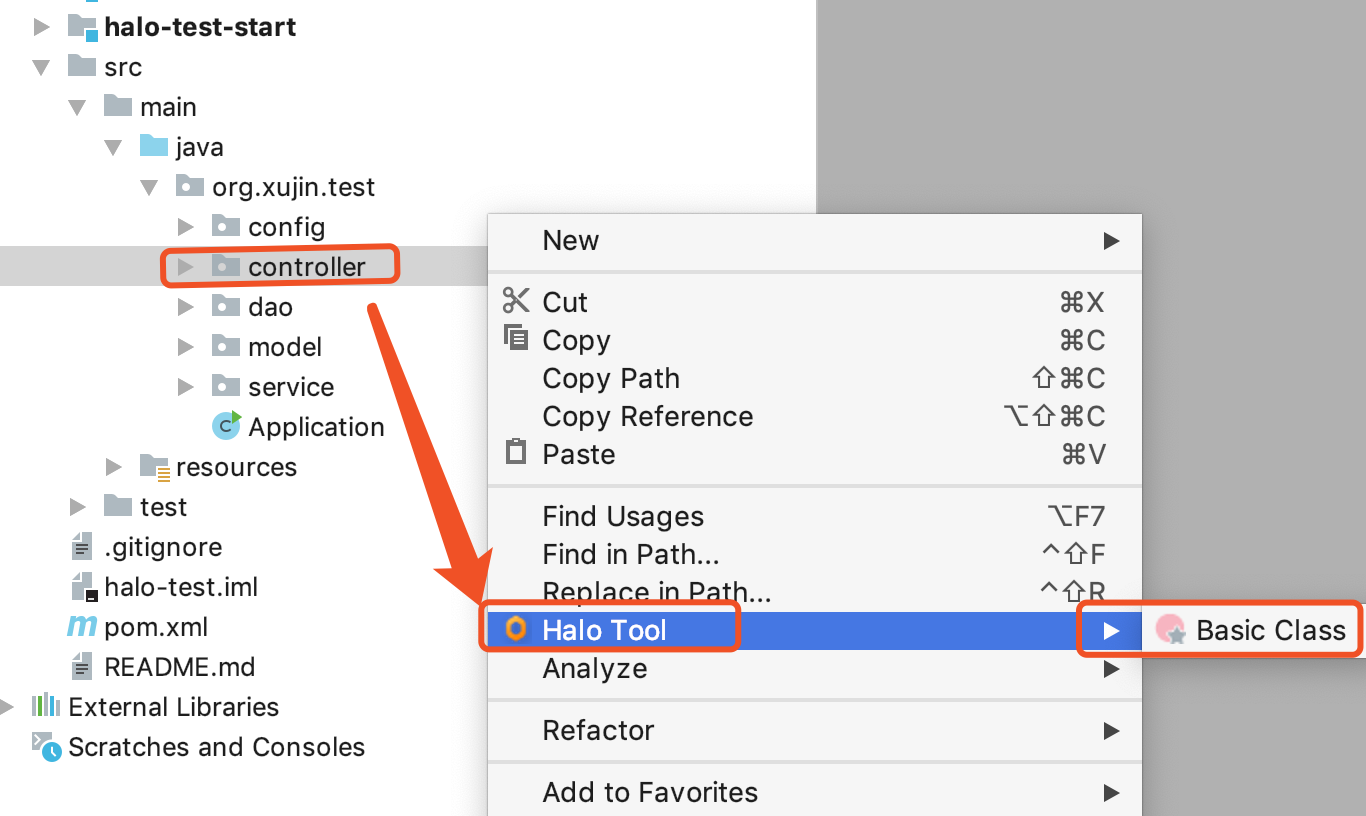Click the Halo Tool orange icon
1366x816 pixels.
pos(515,629)
